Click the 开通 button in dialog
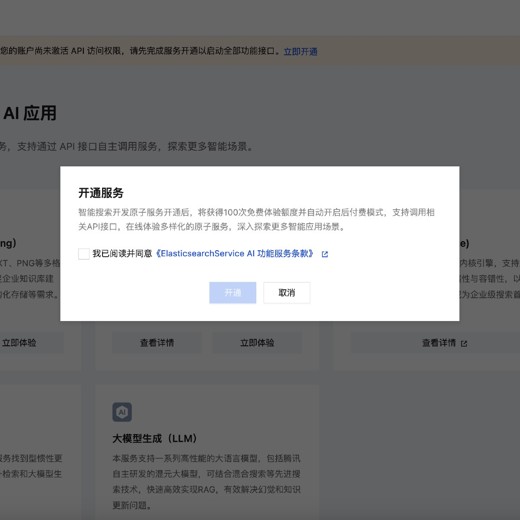Image resolution: width=520 pixels, height=520 pixels. [x=233, y=293]
